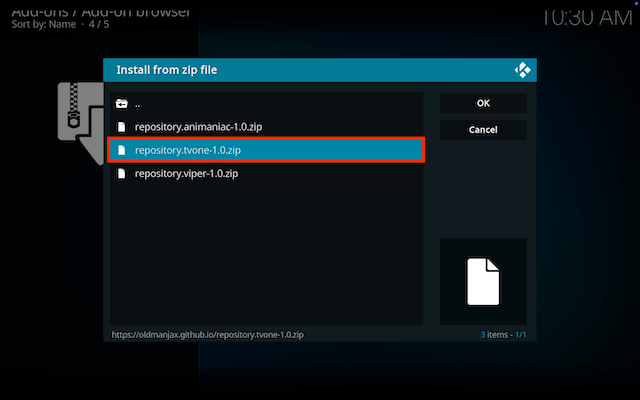Click the 10:30 AM clock
This screenshot has height=400, width=640.
point(587,17)
